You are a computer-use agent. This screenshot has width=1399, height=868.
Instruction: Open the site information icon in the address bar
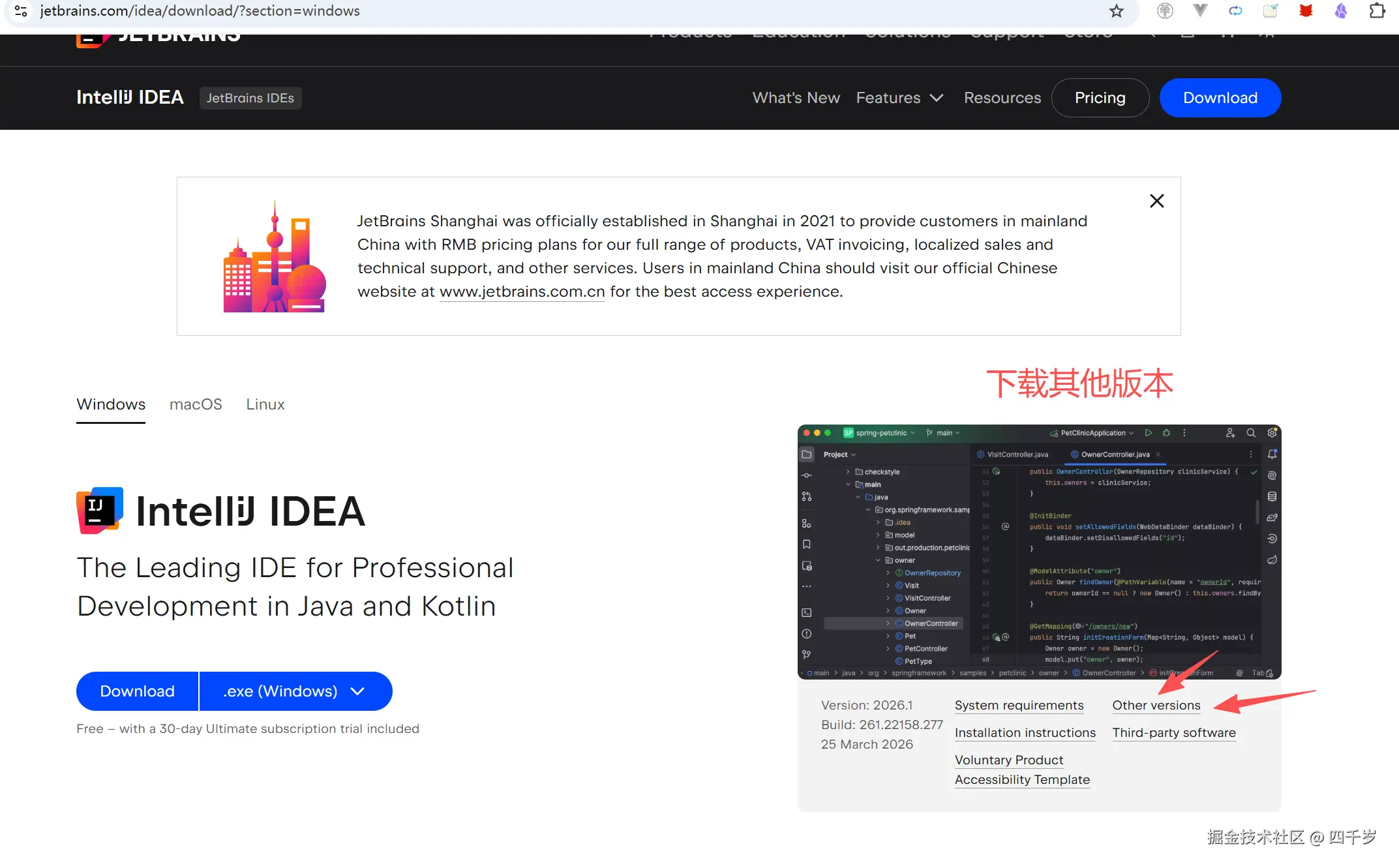[21, 11]
